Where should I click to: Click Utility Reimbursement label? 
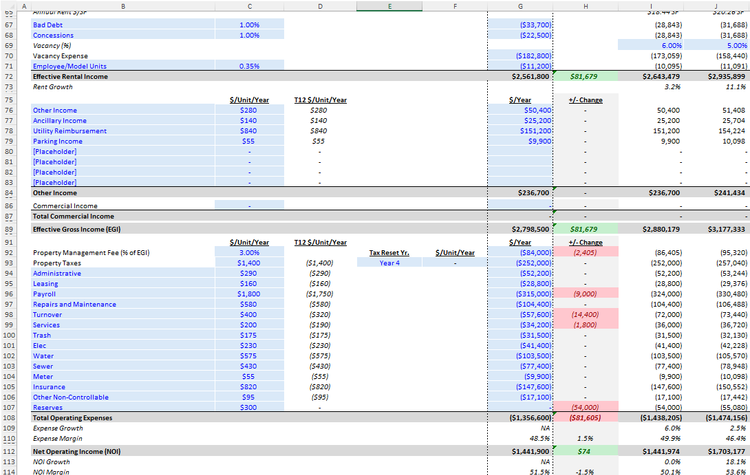coord(70,131)
